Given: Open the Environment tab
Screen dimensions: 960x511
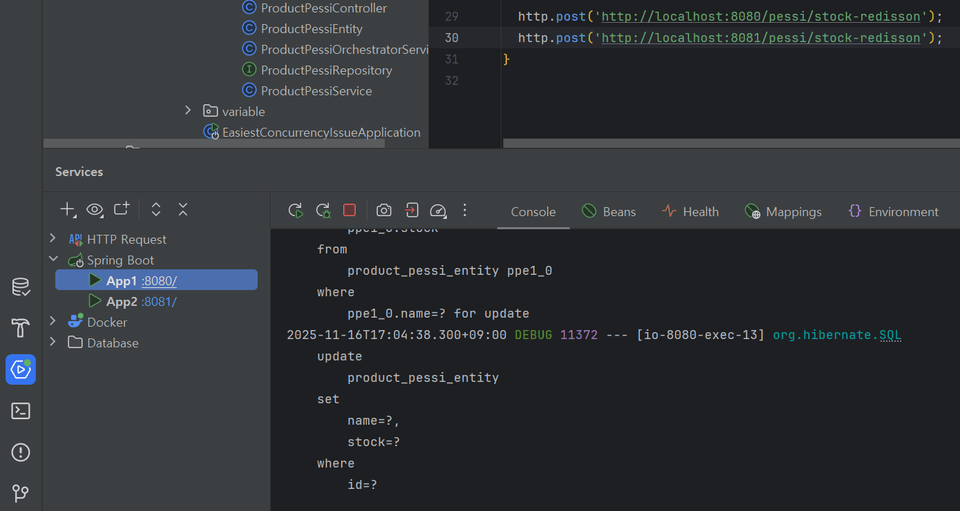Looking at the screenshot, I should point(893,212).
